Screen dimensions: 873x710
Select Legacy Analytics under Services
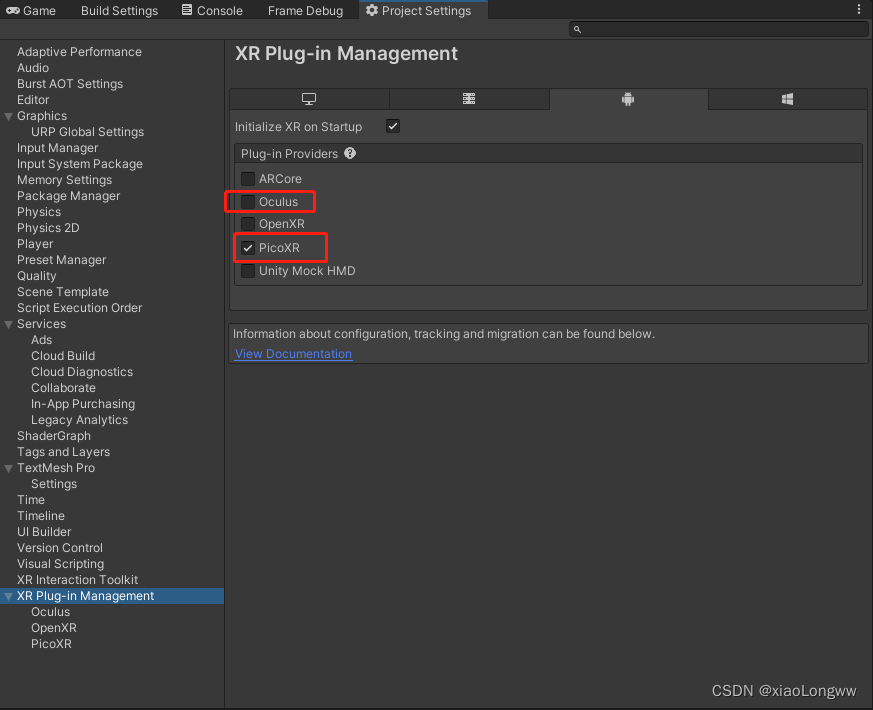pyautogui.click(x=80, y=420)
